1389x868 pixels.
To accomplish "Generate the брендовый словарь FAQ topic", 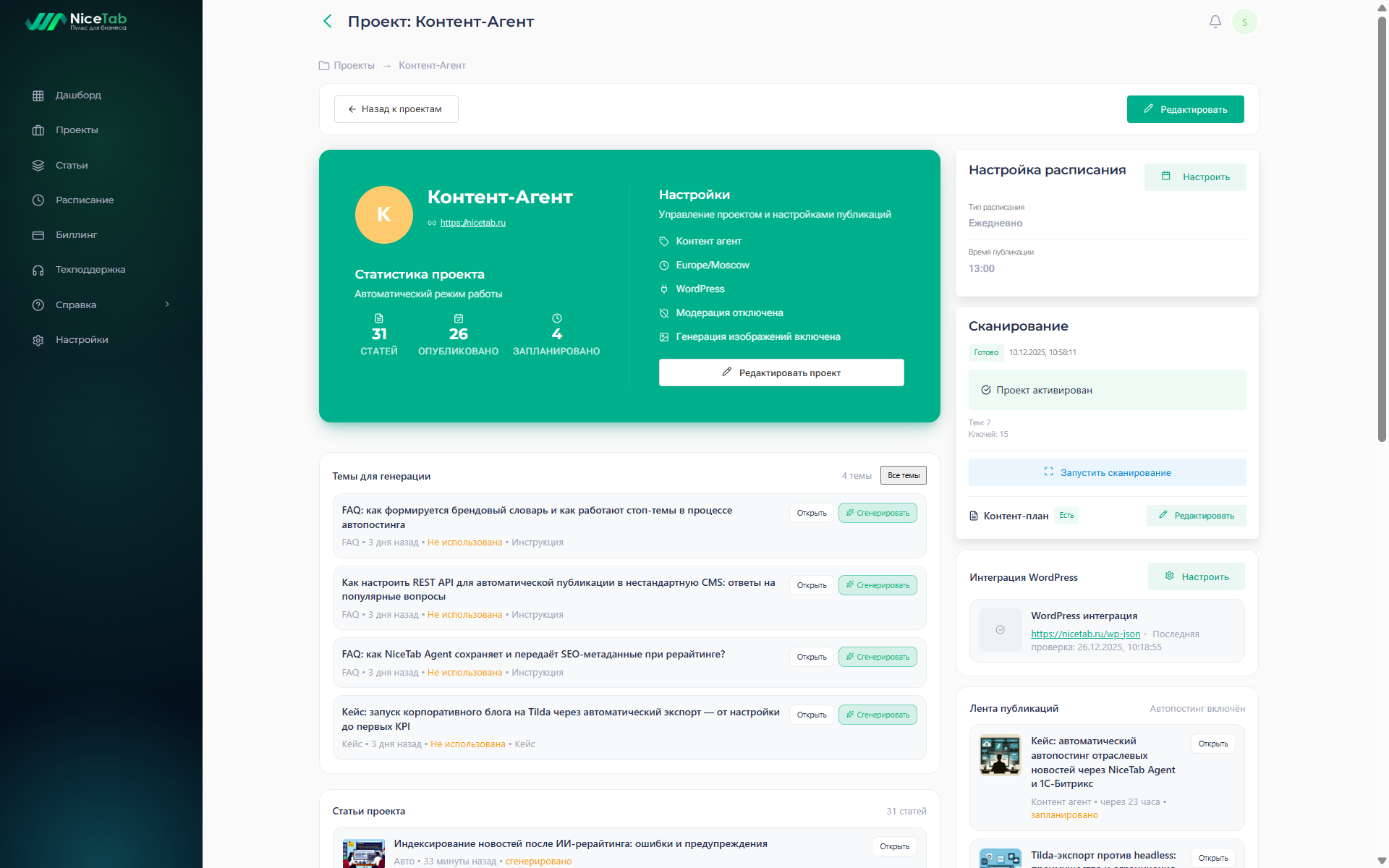I will click(x=878, y=513).
